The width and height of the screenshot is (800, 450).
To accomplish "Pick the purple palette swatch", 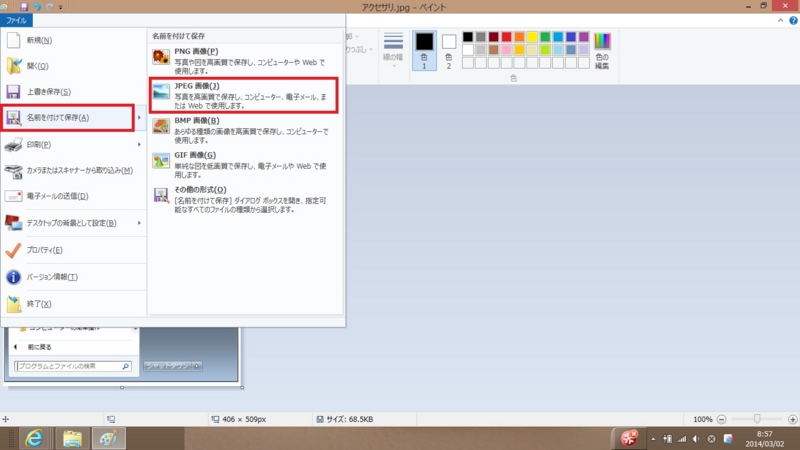I will click(x=584, y=37).
